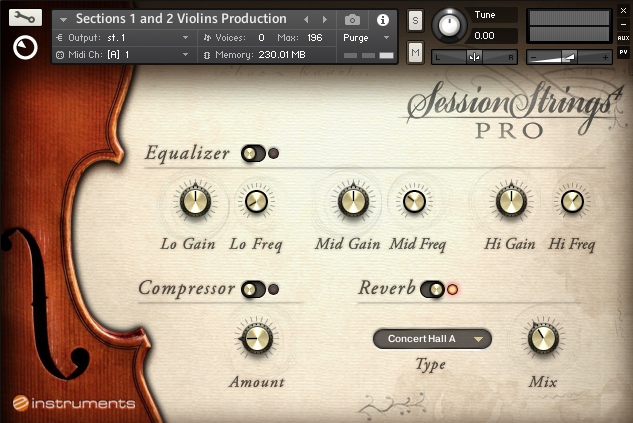
Task: Go to the previous instrument preset arrow
Action: pos(306,19)
